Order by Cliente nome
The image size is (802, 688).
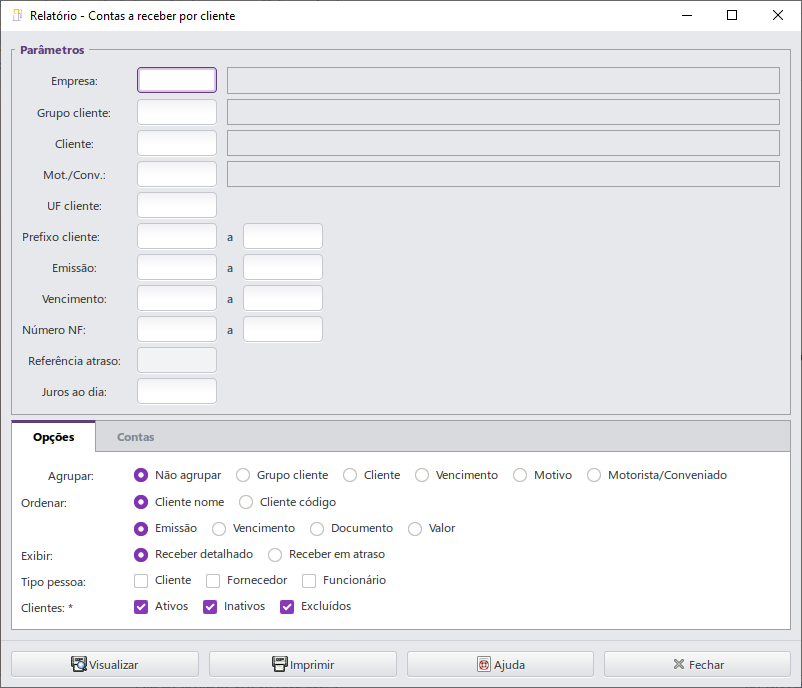pyautogui.click(x=141, y=502)
